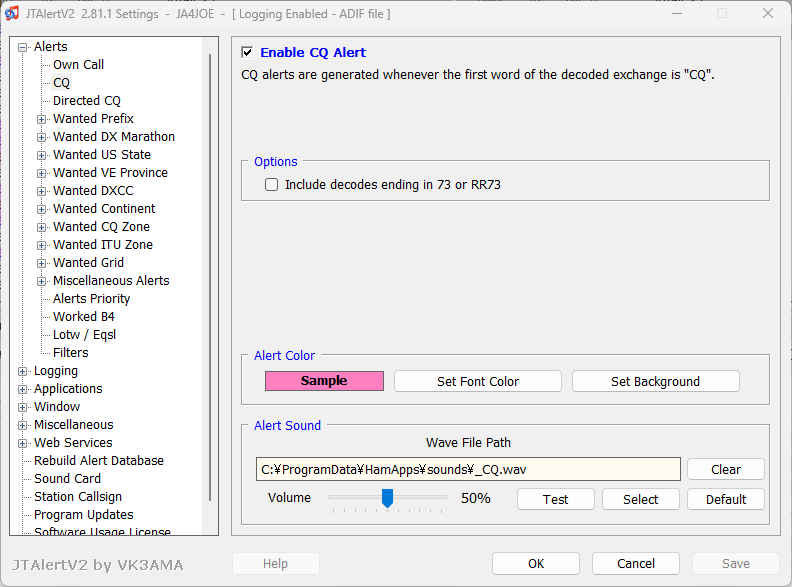Select Filters in the Alerts tree
Image resolution: width=792 pixels, height=587 pixels.
[71, 353]
